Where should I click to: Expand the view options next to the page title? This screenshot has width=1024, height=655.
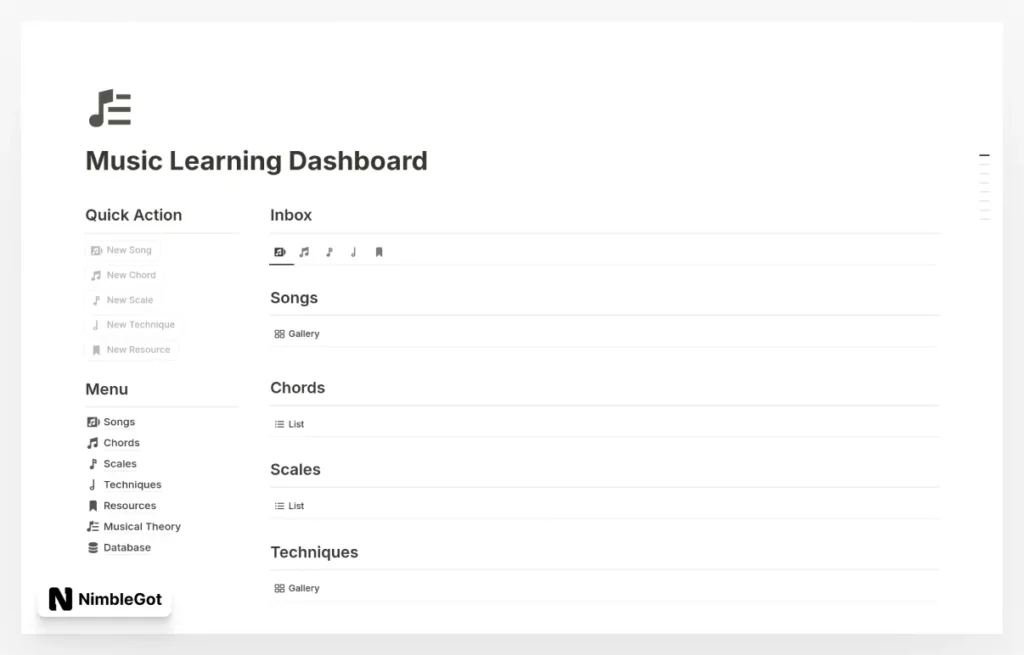coord(984,155)
